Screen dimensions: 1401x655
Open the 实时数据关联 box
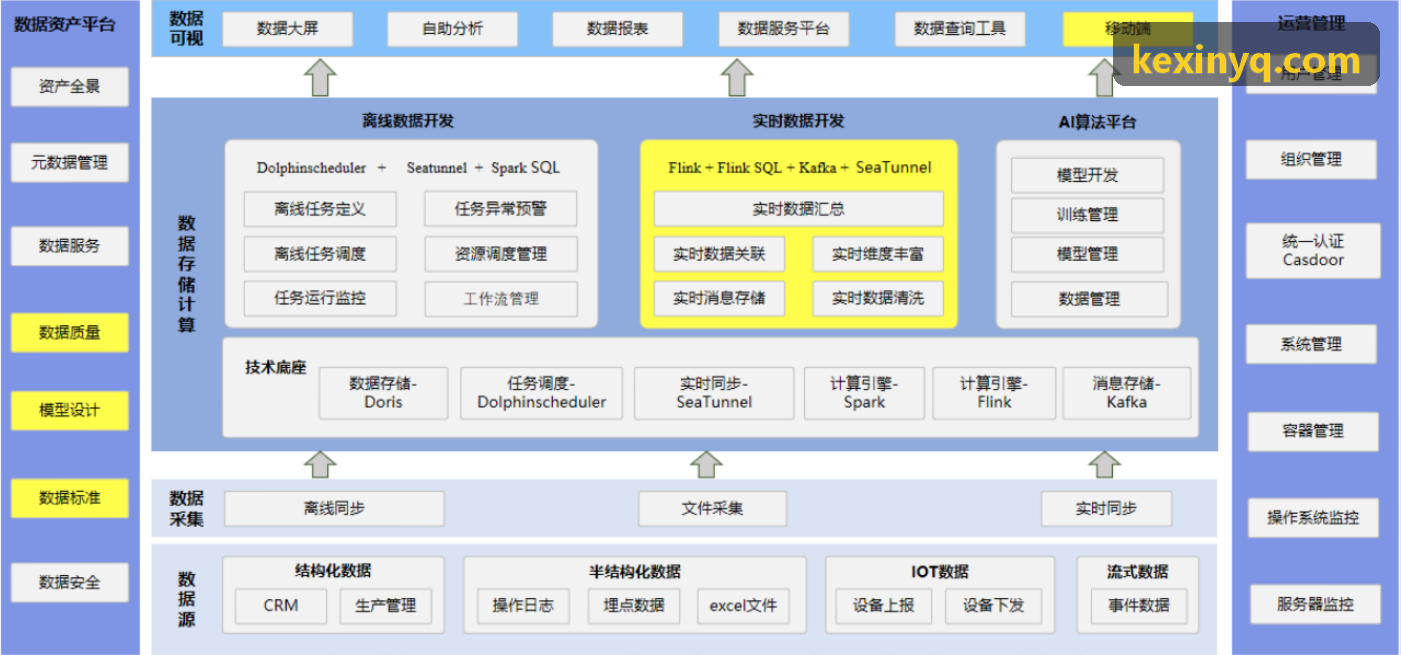[719, 254]
